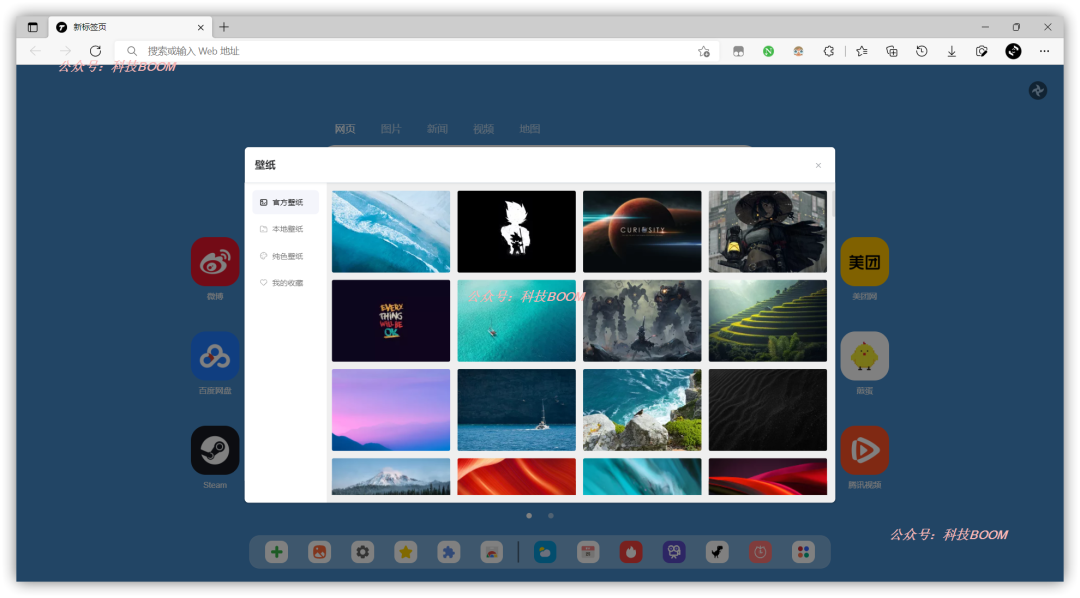Open 我的收藏 in the wallpaper sidebar

click(x=285, y=283)
